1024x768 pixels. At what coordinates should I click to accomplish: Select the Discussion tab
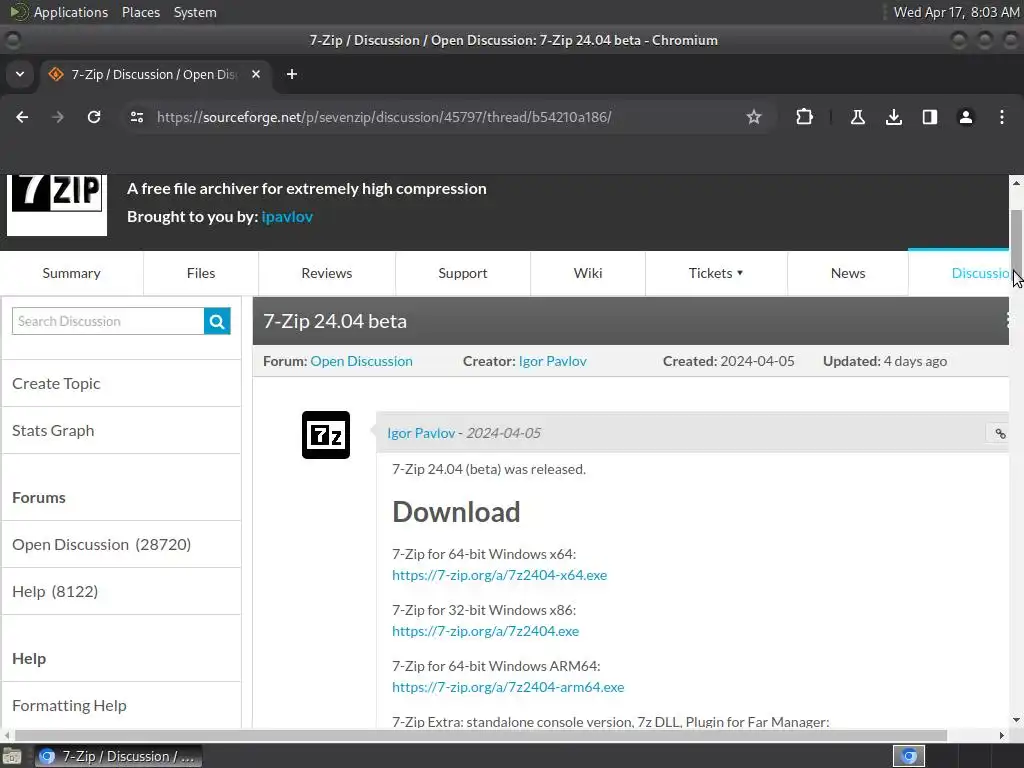click(x=959, y=273)
